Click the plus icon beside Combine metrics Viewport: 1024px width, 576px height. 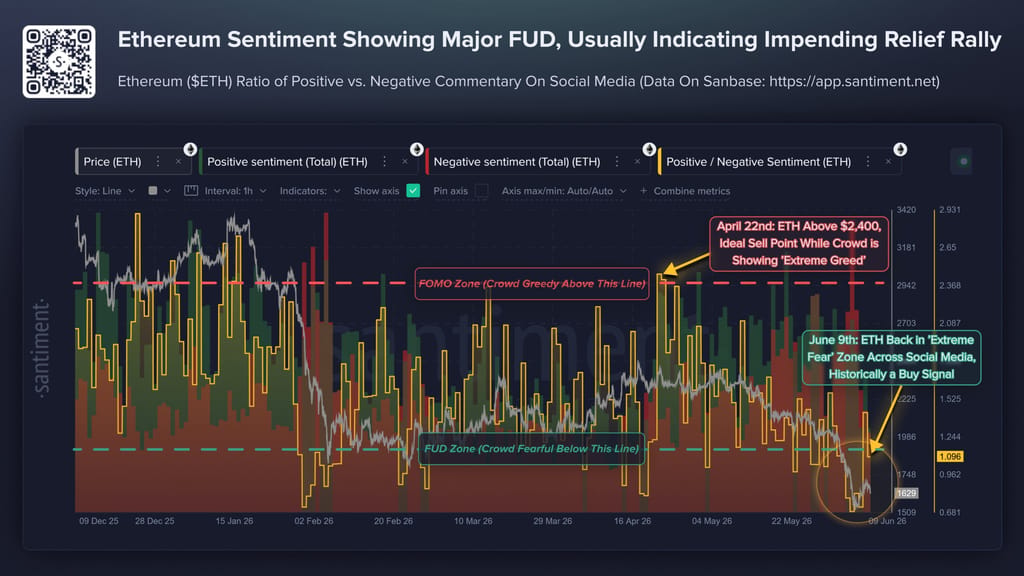(x=643, y=191)
